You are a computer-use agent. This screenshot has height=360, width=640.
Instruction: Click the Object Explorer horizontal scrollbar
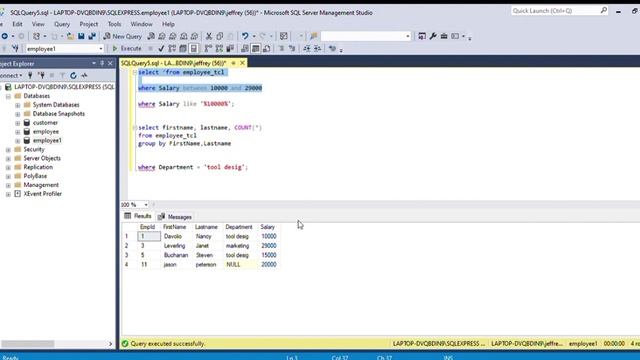[28, 344]
